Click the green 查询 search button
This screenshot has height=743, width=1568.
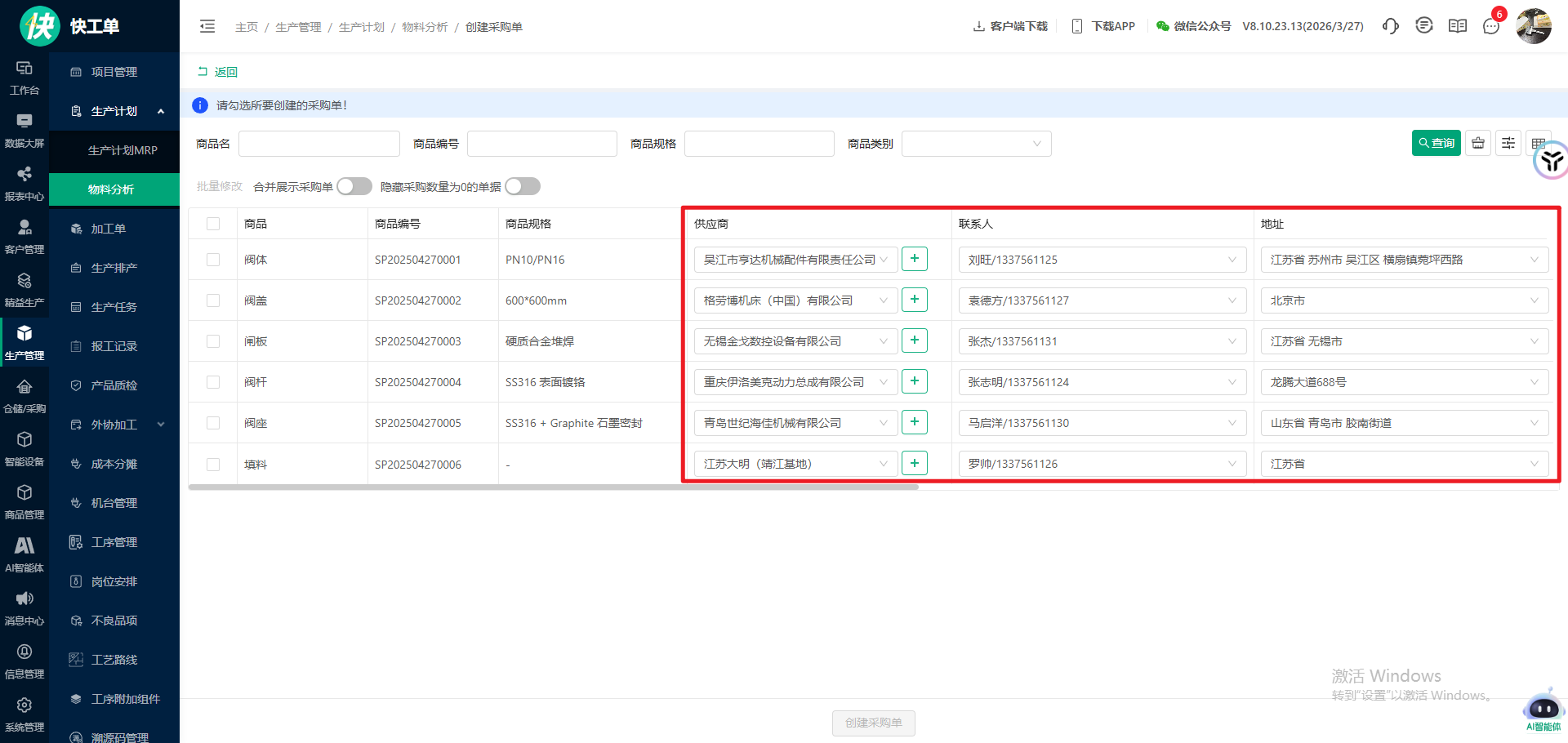pos(1436,143)
